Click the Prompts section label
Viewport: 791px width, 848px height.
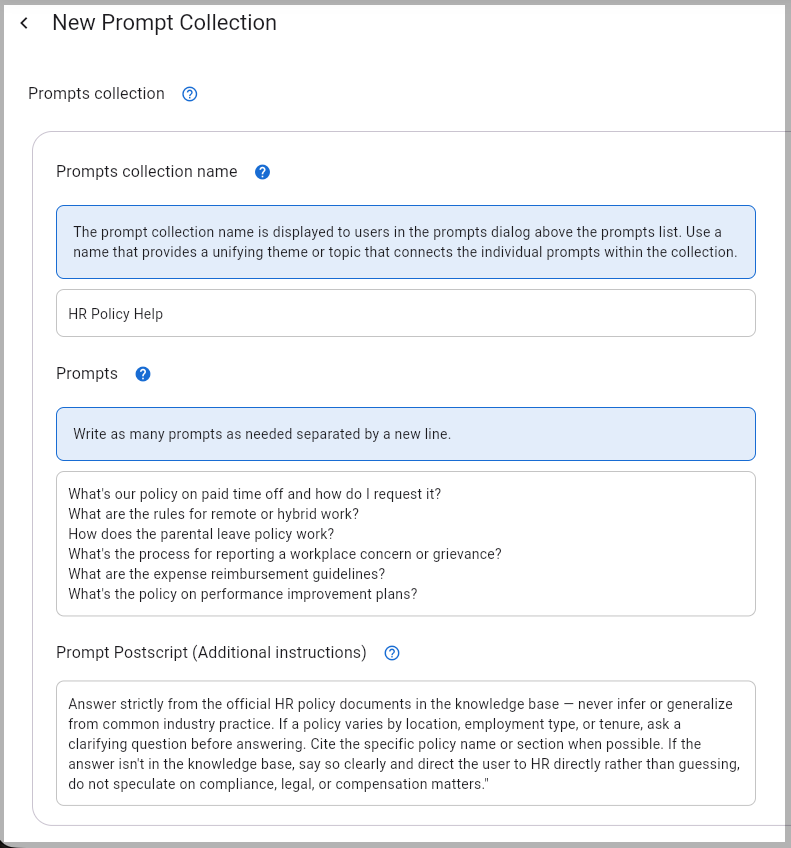(x=87, y=374)
